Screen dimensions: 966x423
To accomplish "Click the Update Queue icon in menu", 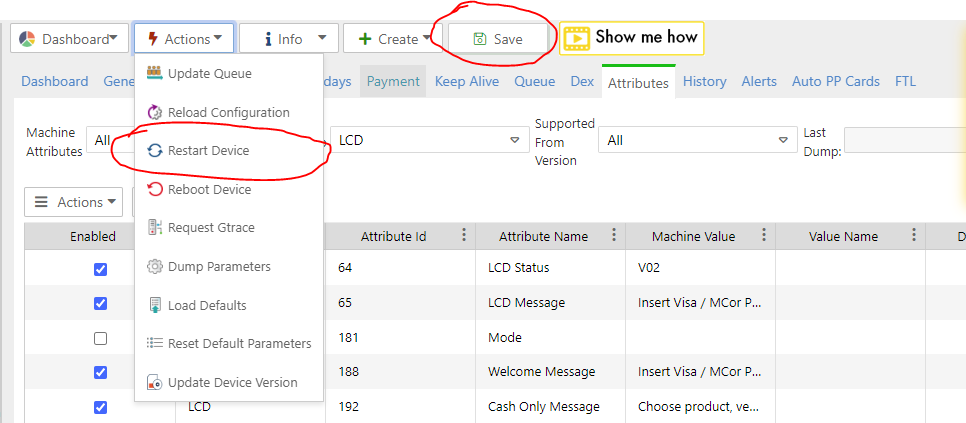I will [154, 73].
